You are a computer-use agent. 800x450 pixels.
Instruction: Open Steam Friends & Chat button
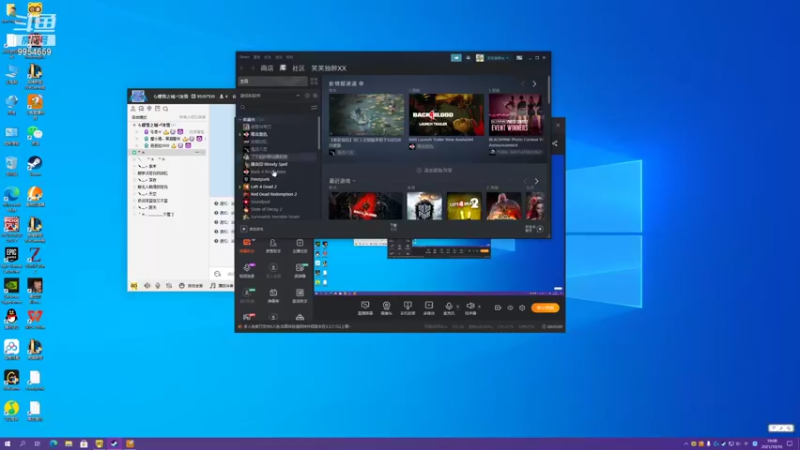[x=536, y=229]
